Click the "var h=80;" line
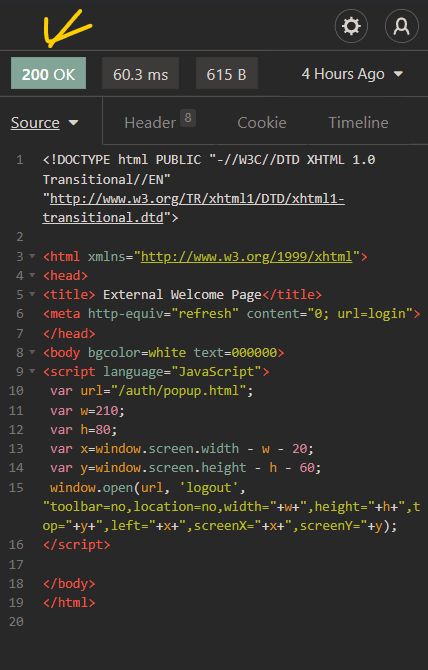The width and height of the screenshot is (428, 670). pyautogui.click(x=83, y=429)
